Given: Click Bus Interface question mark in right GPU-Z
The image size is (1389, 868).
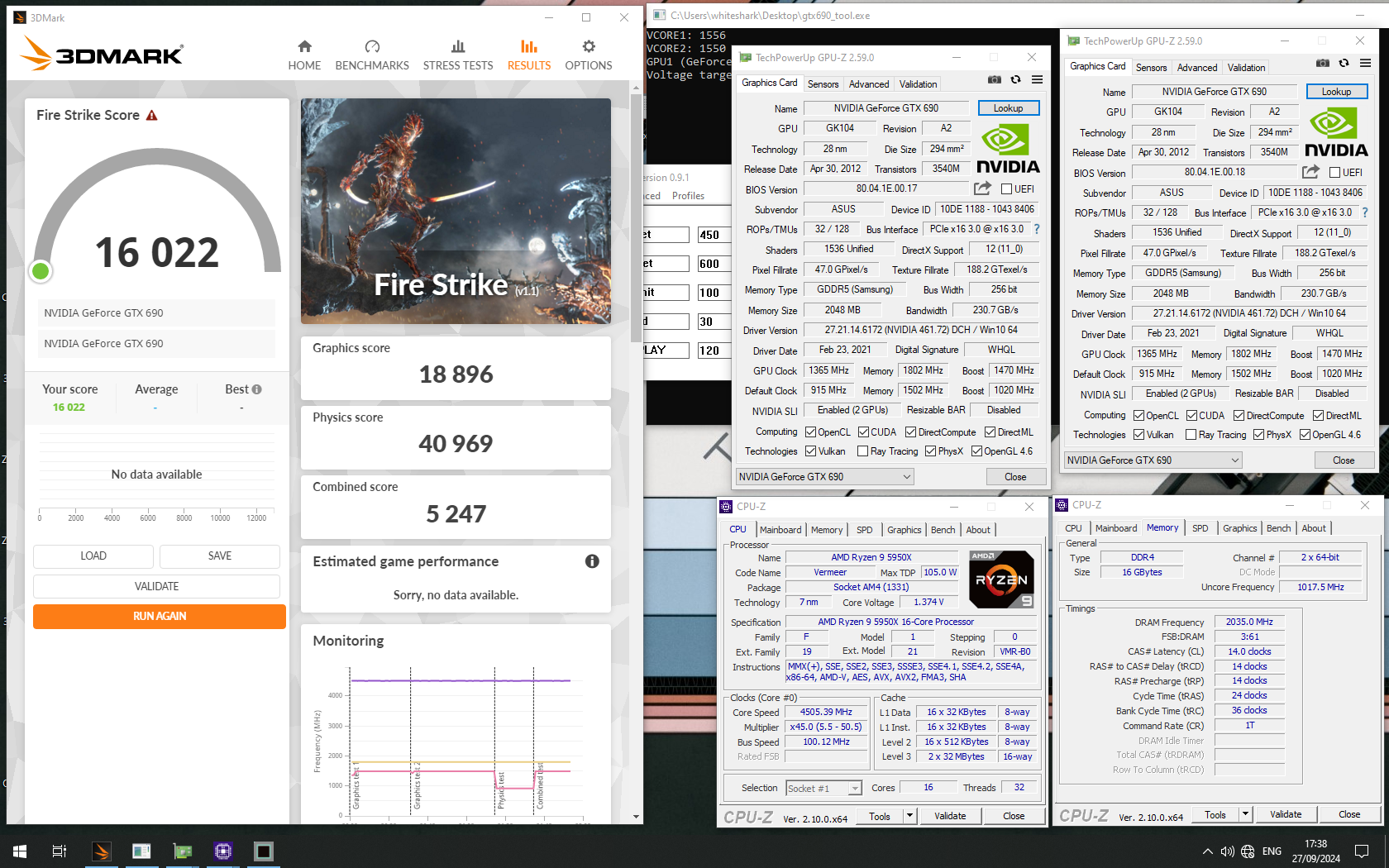Looking at the screenshot, I should 1365,212.
